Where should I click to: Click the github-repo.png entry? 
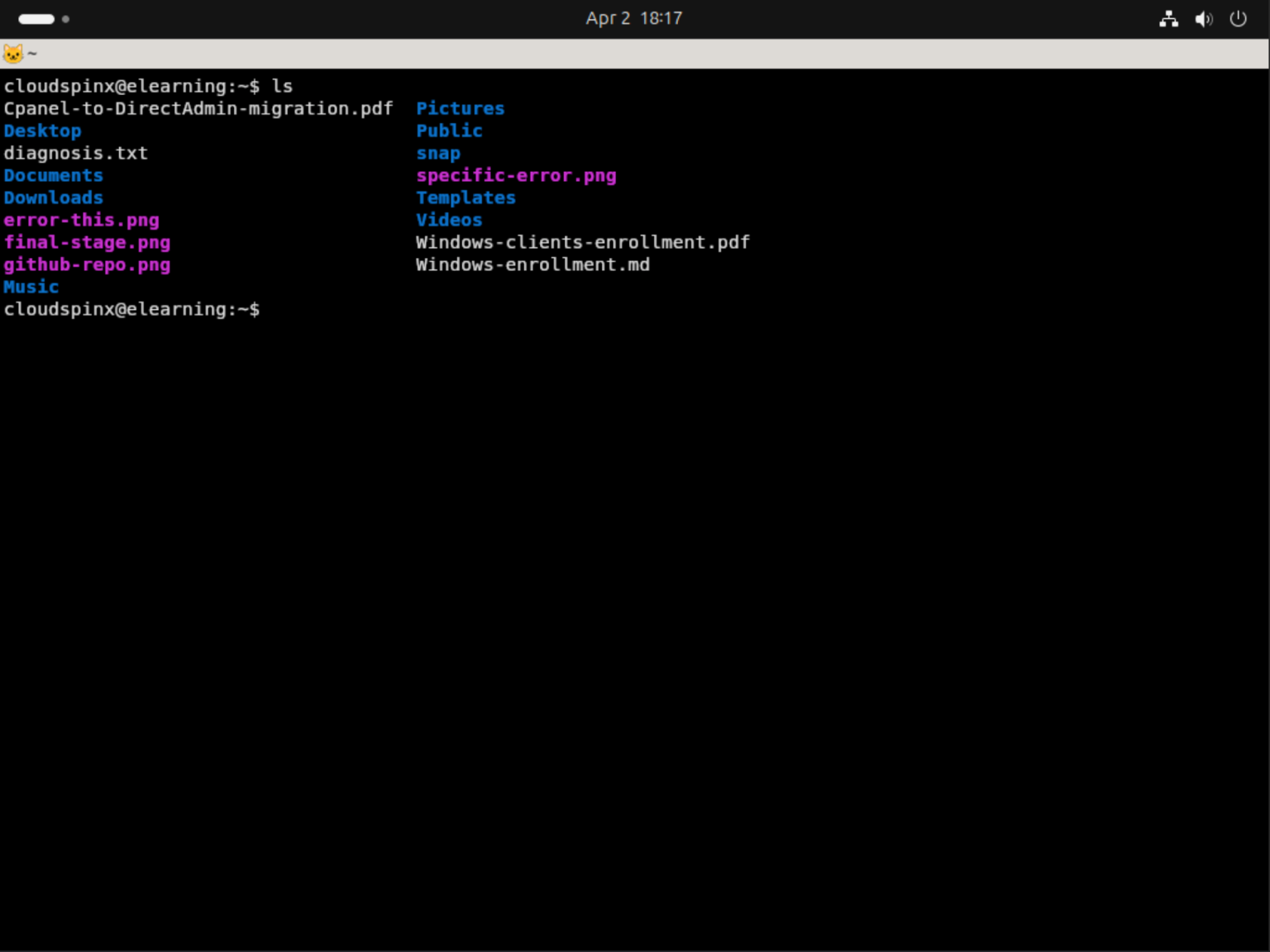[88, 264]
